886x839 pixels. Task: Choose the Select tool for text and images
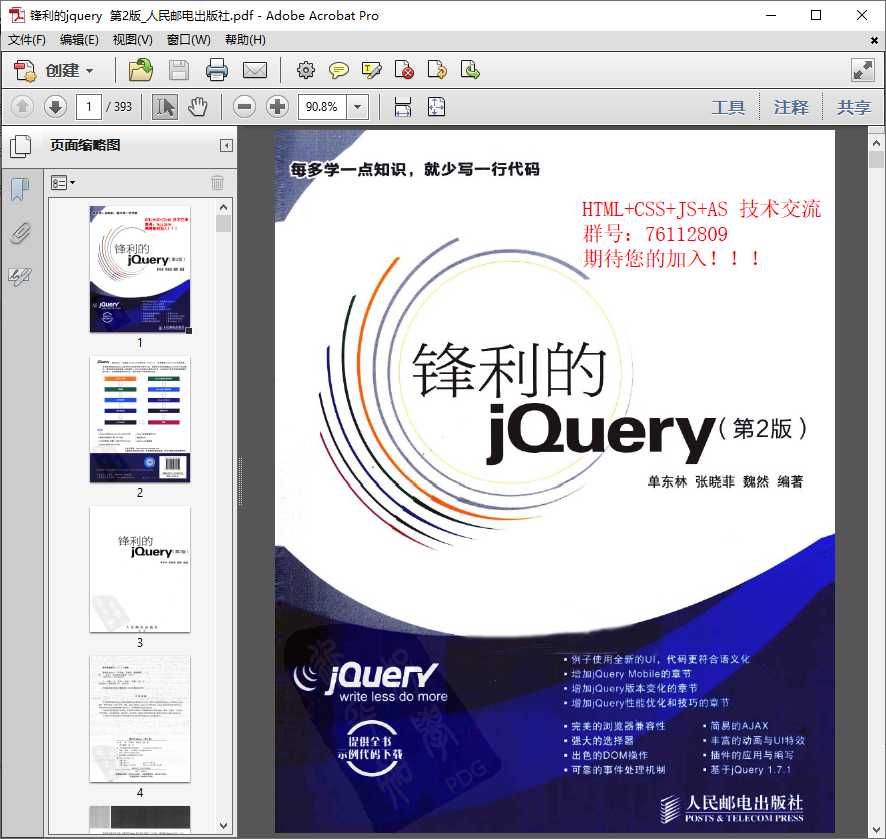(165, 107)
